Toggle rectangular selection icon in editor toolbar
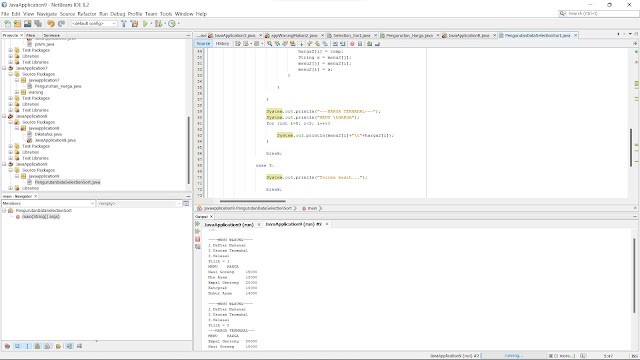Viewport: 640px width, 360px height. click(300, 43)
